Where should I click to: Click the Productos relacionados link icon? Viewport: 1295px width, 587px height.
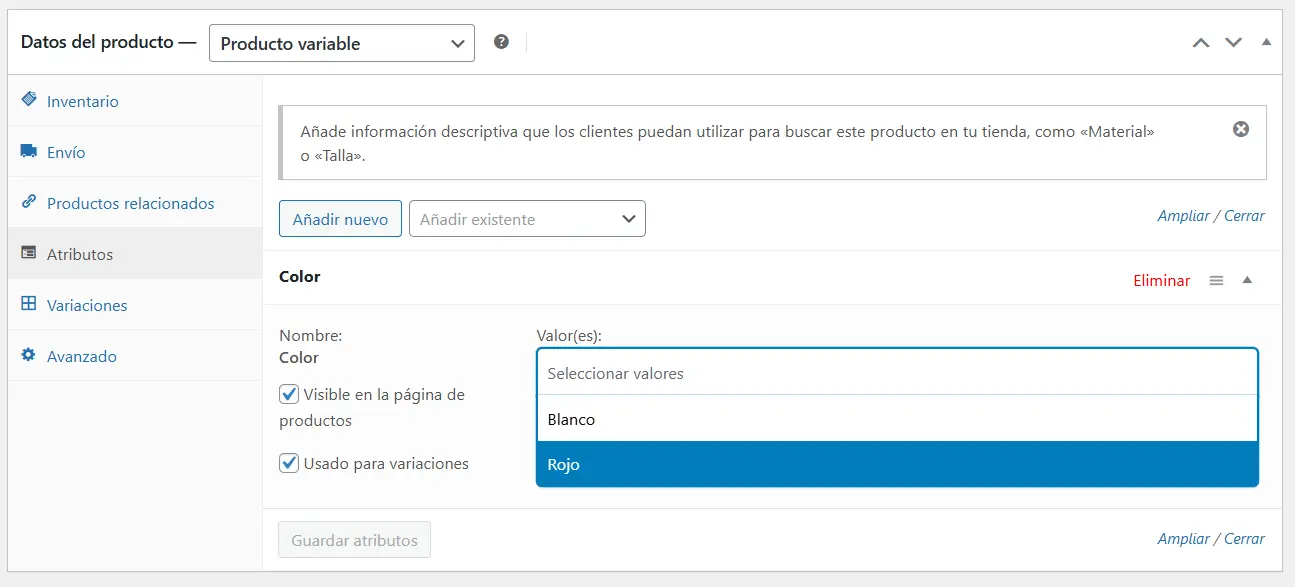[x=28, y=202]
